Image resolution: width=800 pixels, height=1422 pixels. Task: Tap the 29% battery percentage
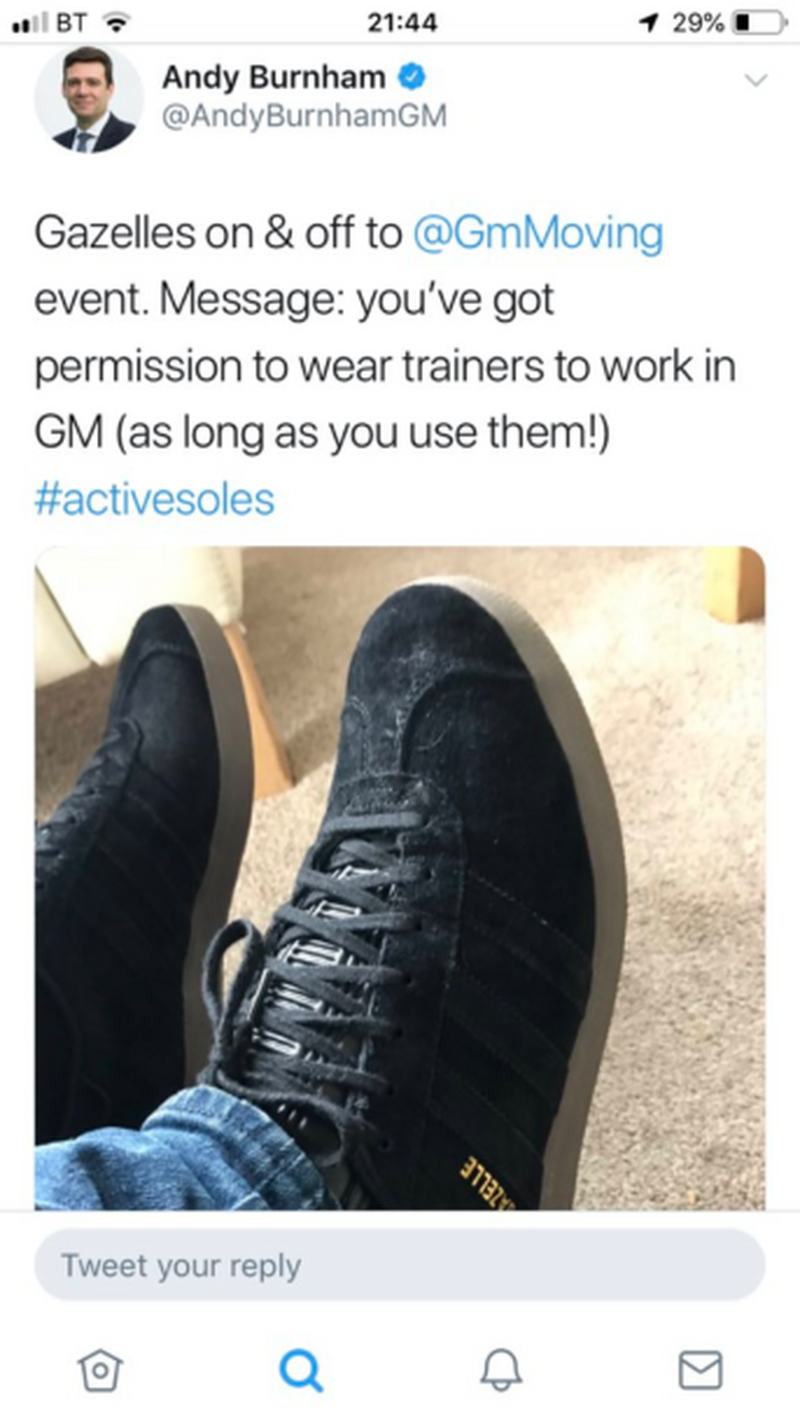(x=697, y=22)
